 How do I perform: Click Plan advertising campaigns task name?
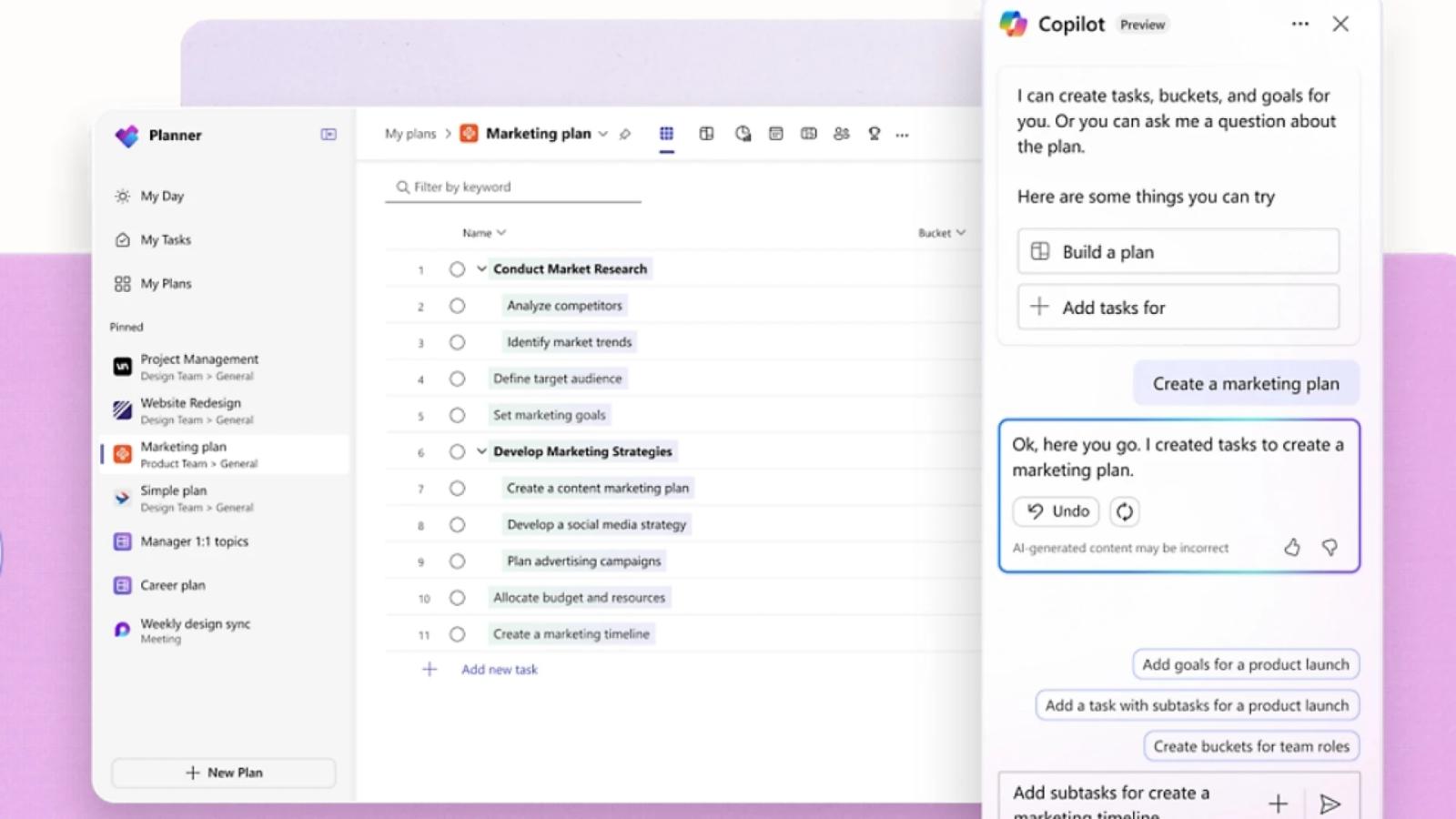click(584, 561)
